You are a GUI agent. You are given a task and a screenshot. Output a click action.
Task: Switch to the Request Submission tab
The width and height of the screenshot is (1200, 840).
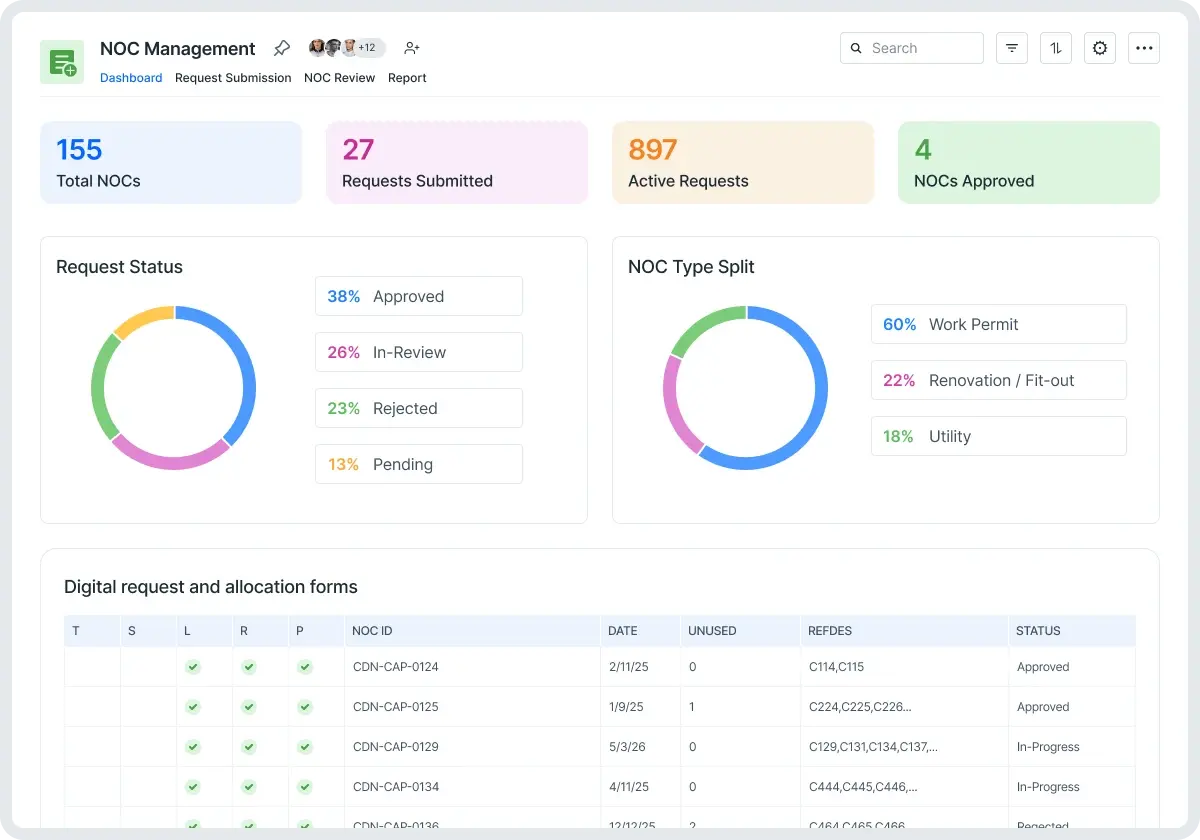233,78
